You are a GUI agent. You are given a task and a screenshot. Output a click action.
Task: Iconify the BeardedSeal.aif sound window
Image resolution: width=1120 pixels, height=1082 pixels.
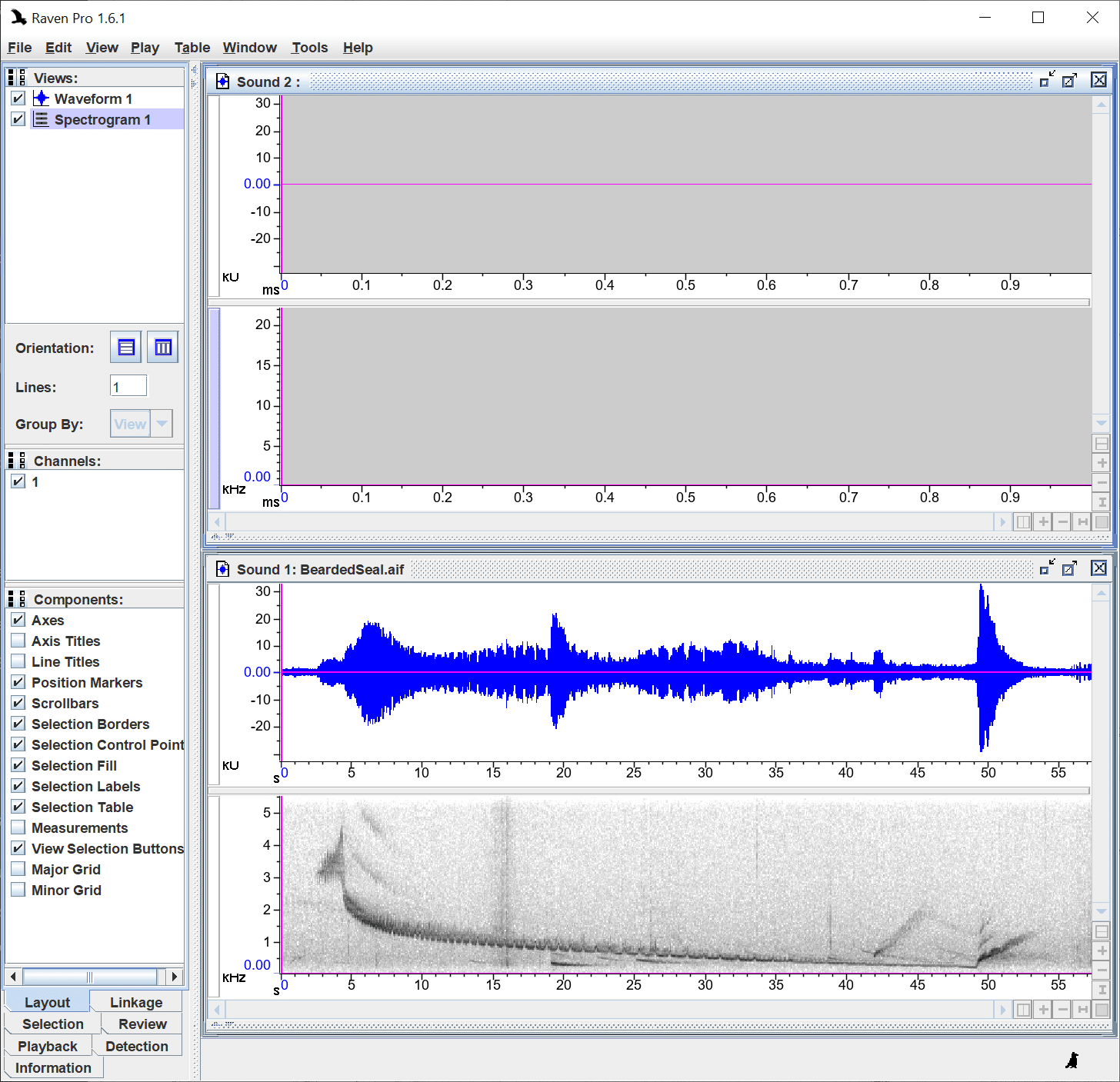pyautogui.click(x=1046, y=568)
